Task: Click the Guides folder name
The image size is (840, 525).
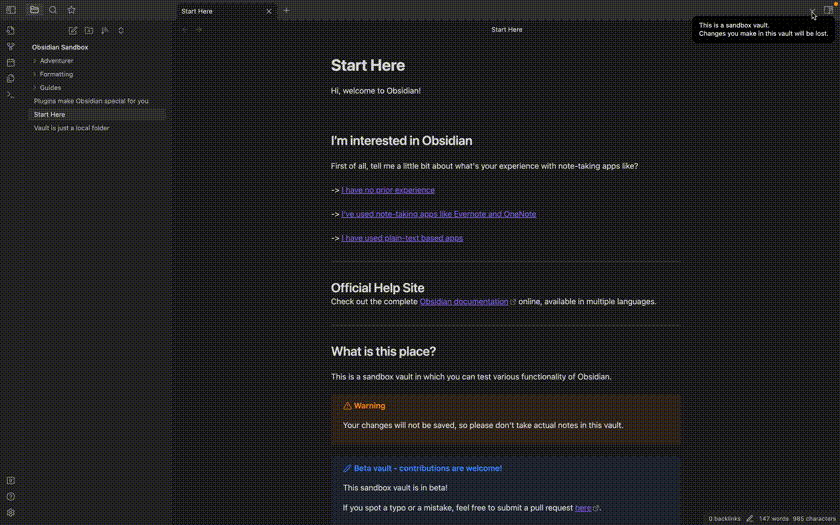Action: tap(50, 87)
